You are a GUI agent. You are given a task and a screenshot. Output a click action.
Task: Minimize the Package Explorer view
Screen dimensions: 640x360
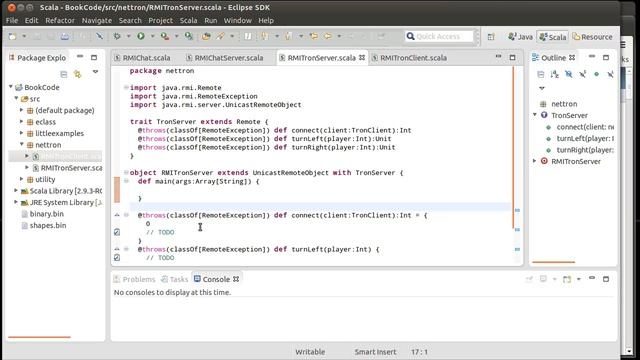(x=80, y=57)
